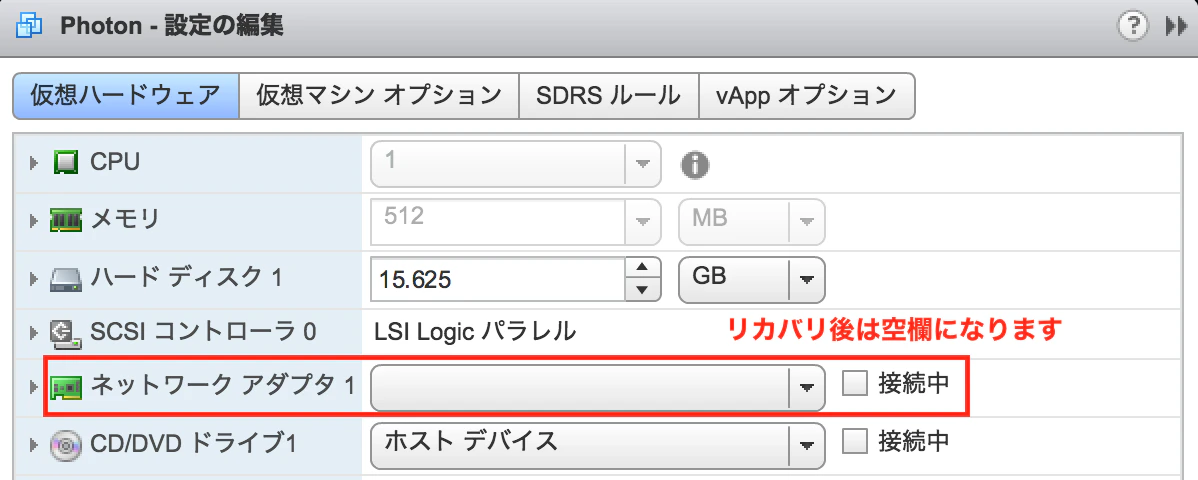
Task: Click the SCSI コントローラ 0 label
Action: 203,332
